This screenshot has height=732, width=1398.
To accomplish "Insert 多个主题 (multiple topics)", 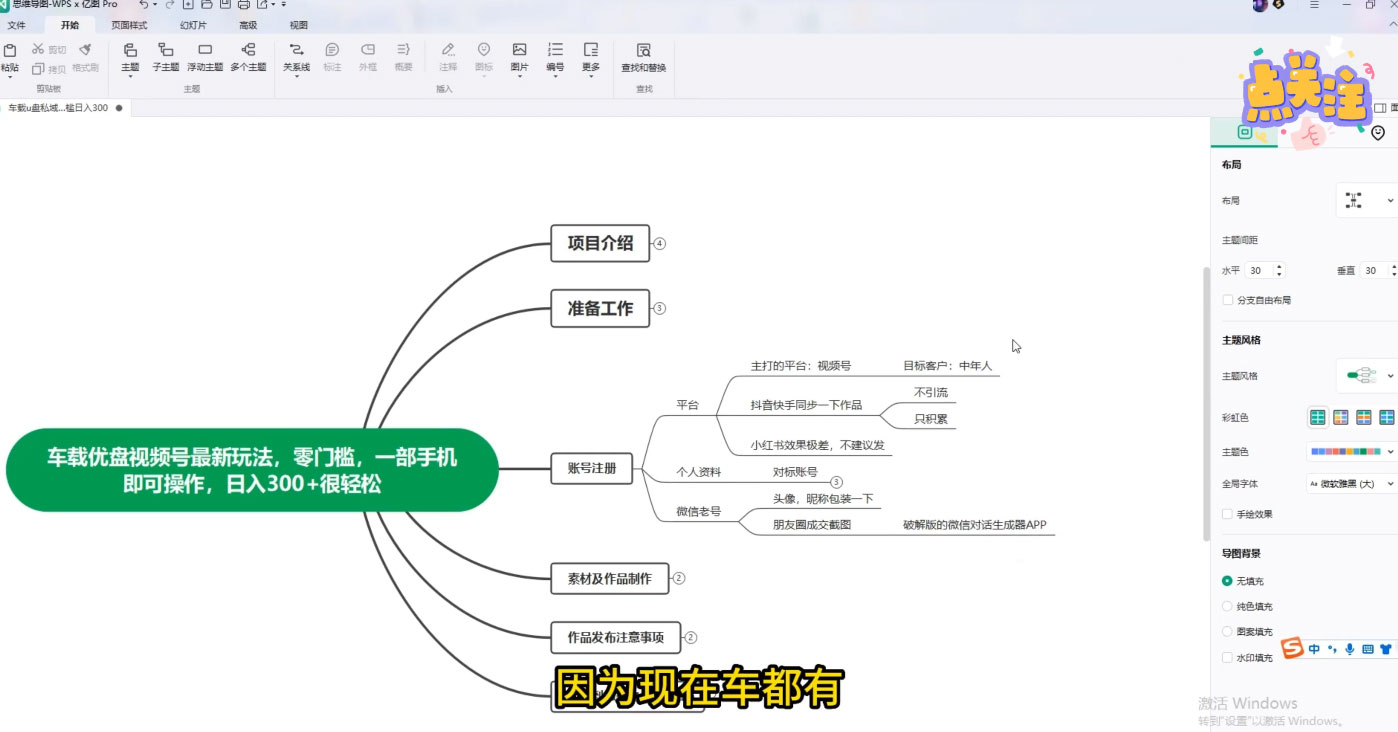I will point(248,55).
